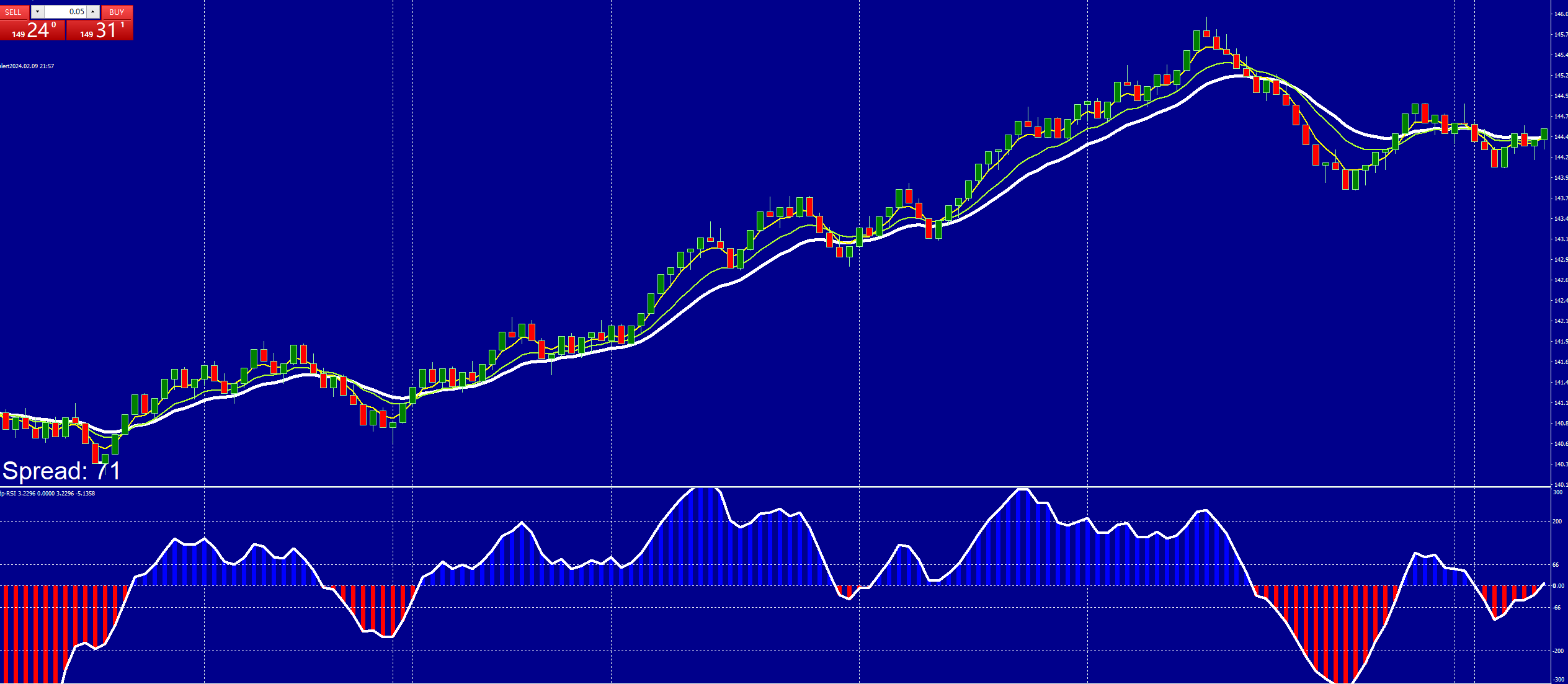Click the rightmost green candle on the chart
The height and width of the screenshot is (684, 1568).
click(x=1544, y=135)
